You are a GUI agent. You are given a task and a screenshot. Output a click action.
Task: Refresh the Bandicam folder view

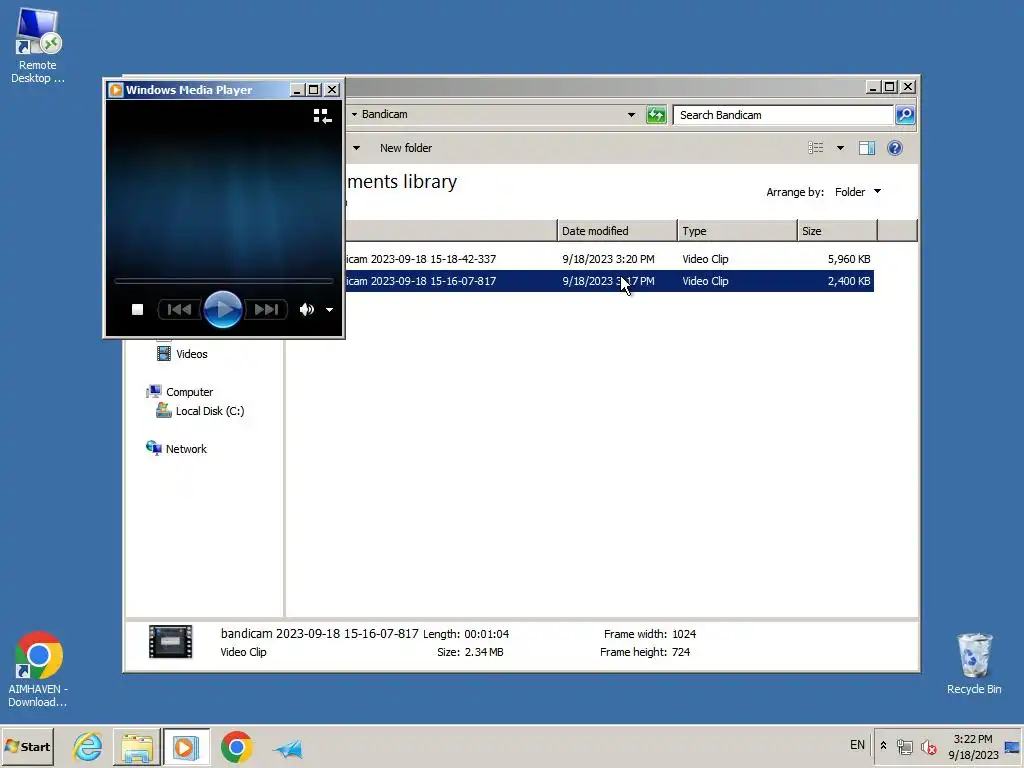[x=656, y=115]
